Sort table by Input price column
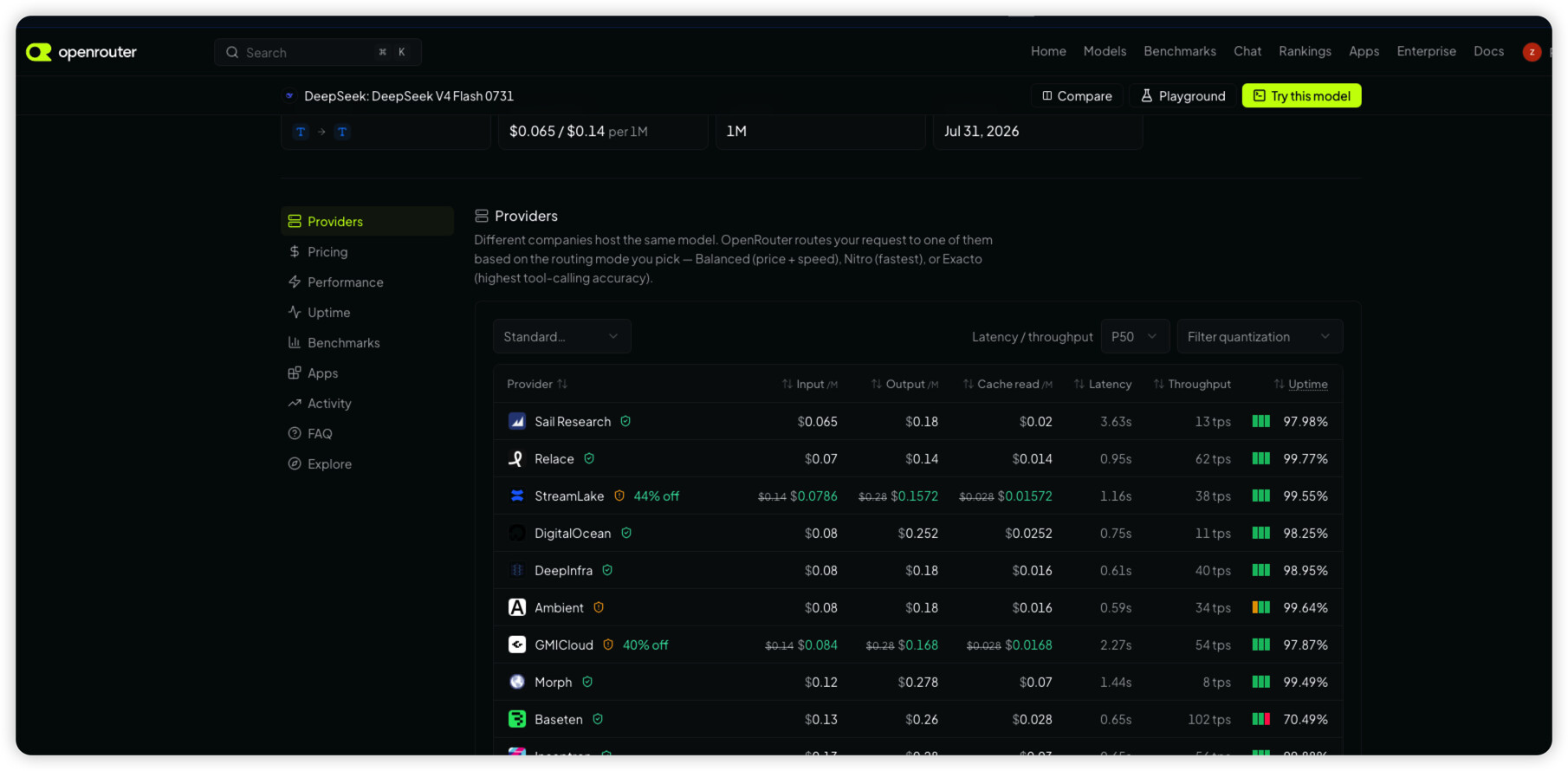 [x=809, y=384]
